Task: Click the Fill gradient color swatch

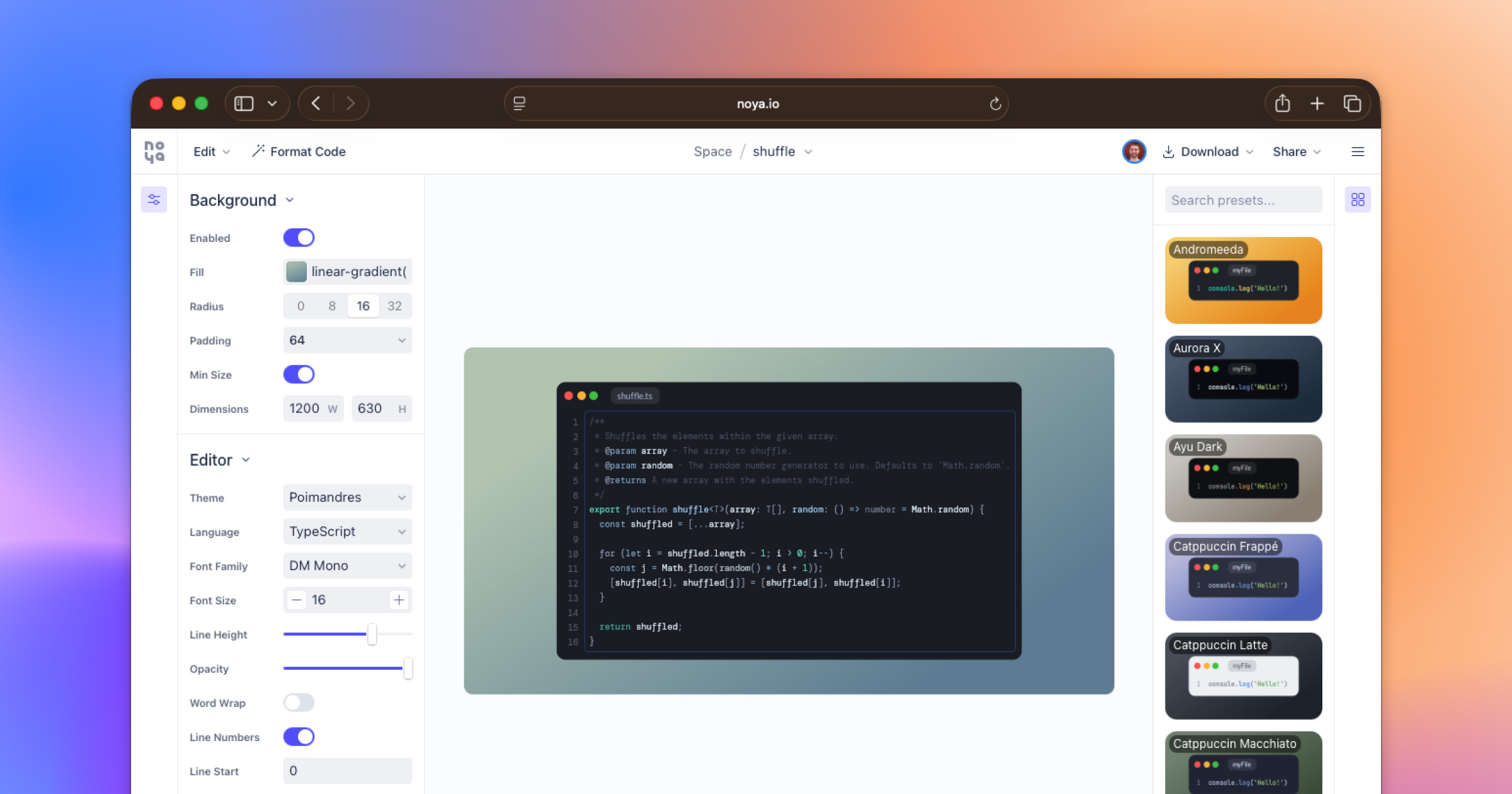Action: click(x=296, y=272)
